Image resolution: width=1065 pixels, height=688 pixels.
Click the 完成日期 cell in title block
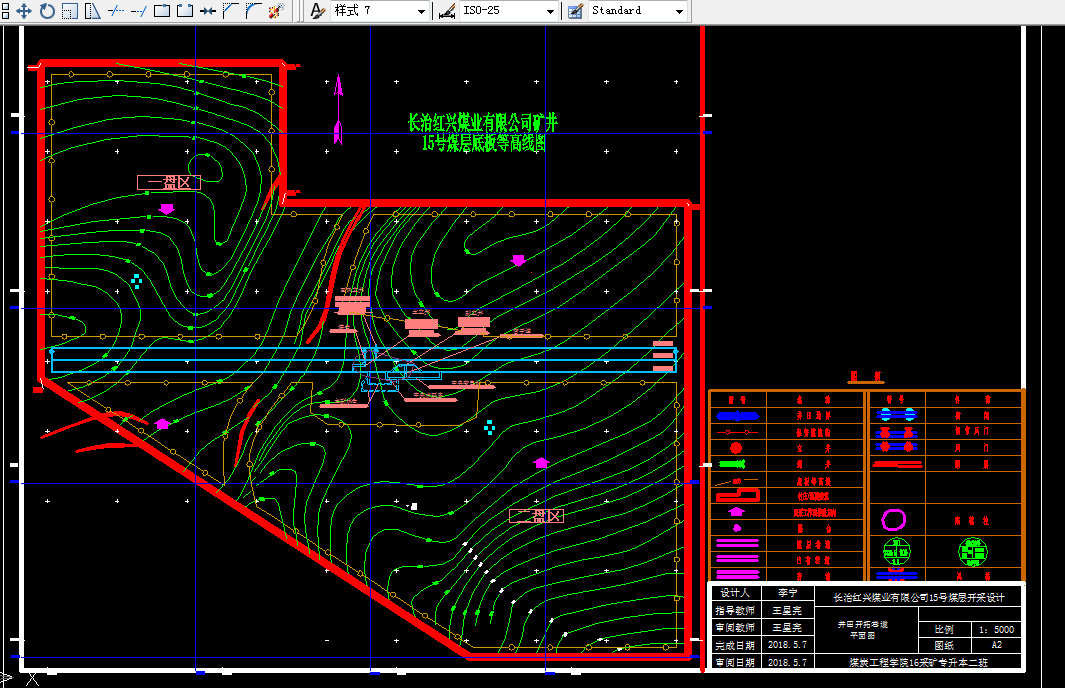[x=735, y=645]
